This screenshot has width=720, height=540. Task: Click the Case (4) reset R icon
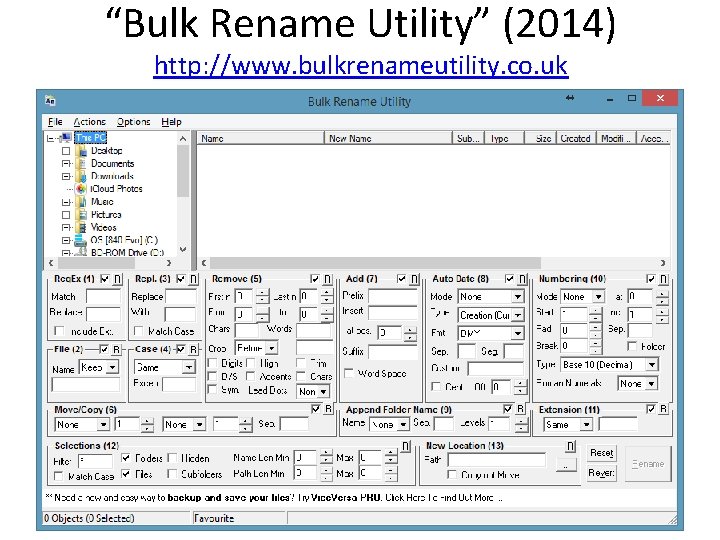coord(194,349)
